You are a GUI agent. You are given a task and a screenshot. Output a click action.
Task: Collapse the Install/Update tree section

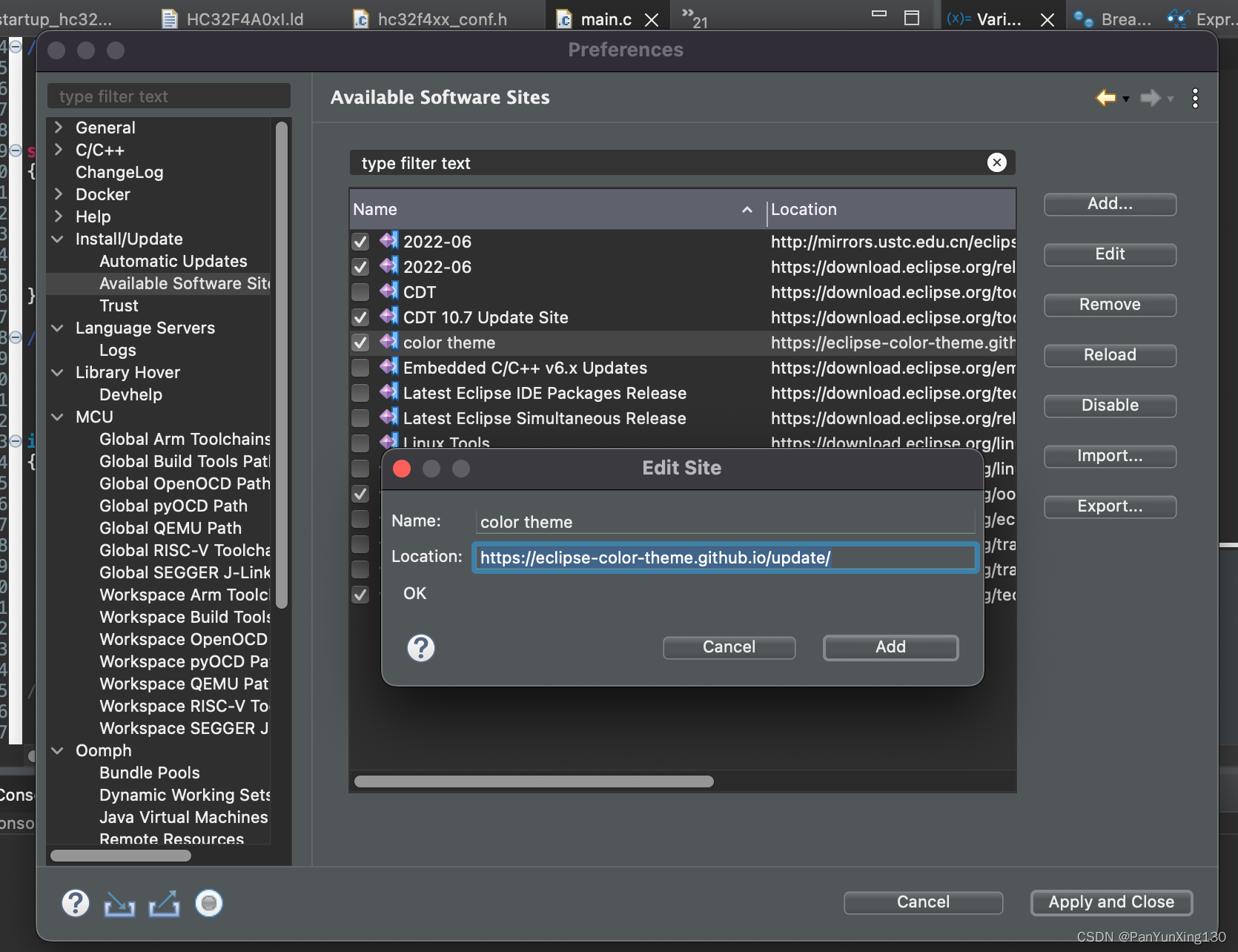click(x=58, y=239)
